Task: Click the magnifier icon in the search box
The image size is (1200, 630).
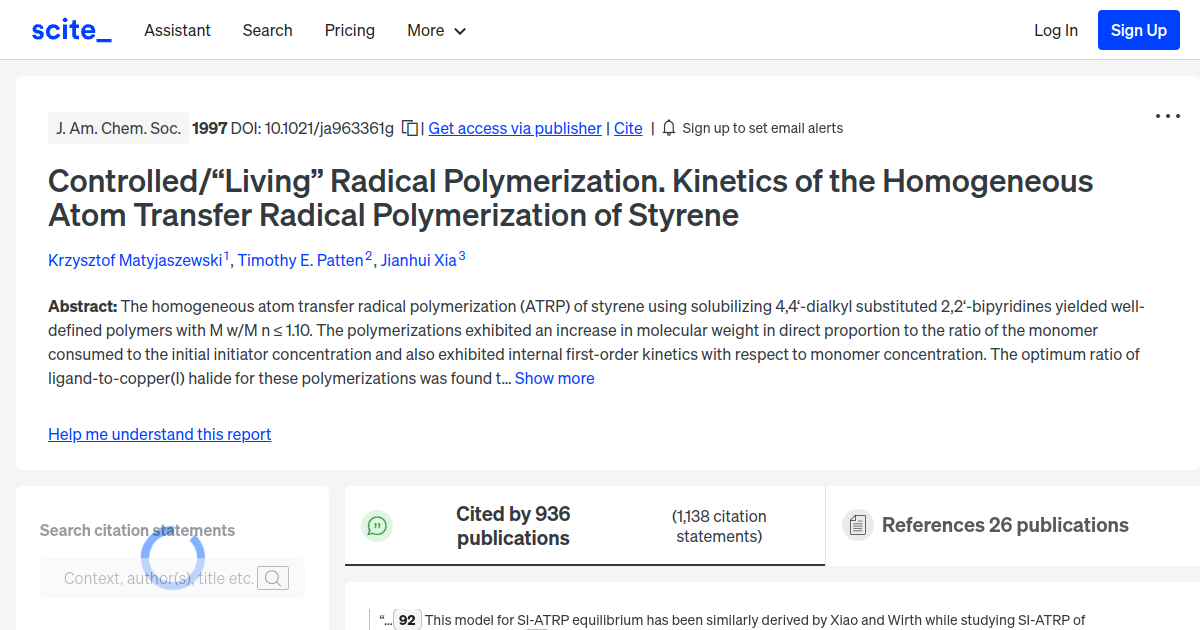Action: point(272,578)
